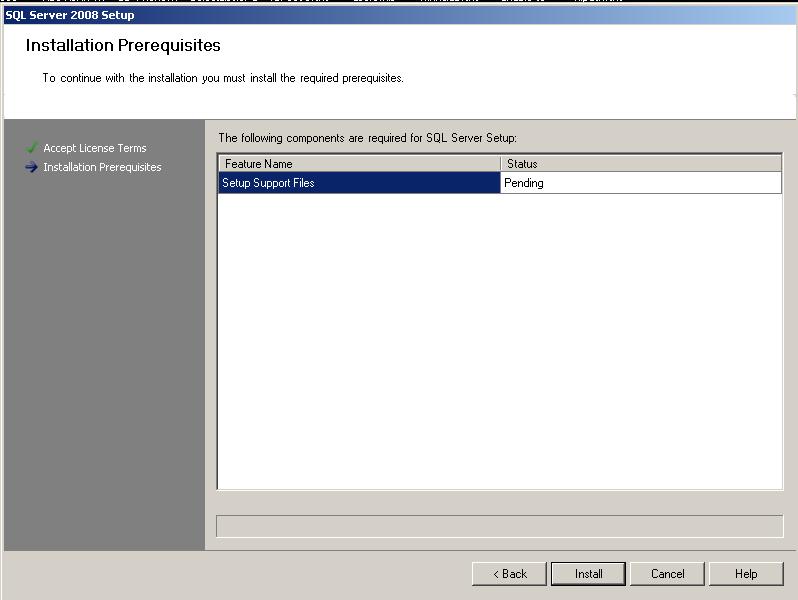This screenshot has width=798, height=600.
Task: Click the Install button
Action: click(588, 574)
